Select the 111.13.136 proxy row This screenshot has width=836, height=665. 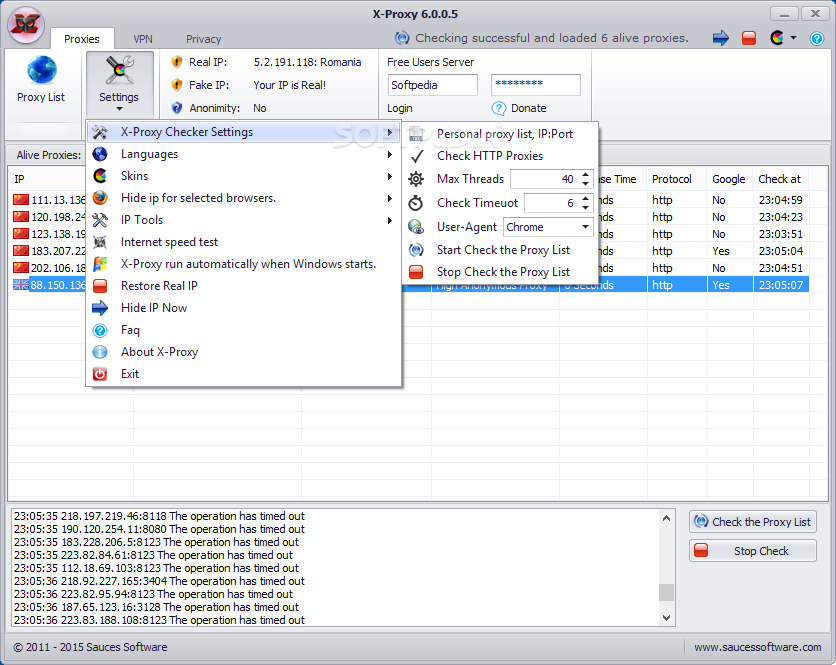coord(48,200)
